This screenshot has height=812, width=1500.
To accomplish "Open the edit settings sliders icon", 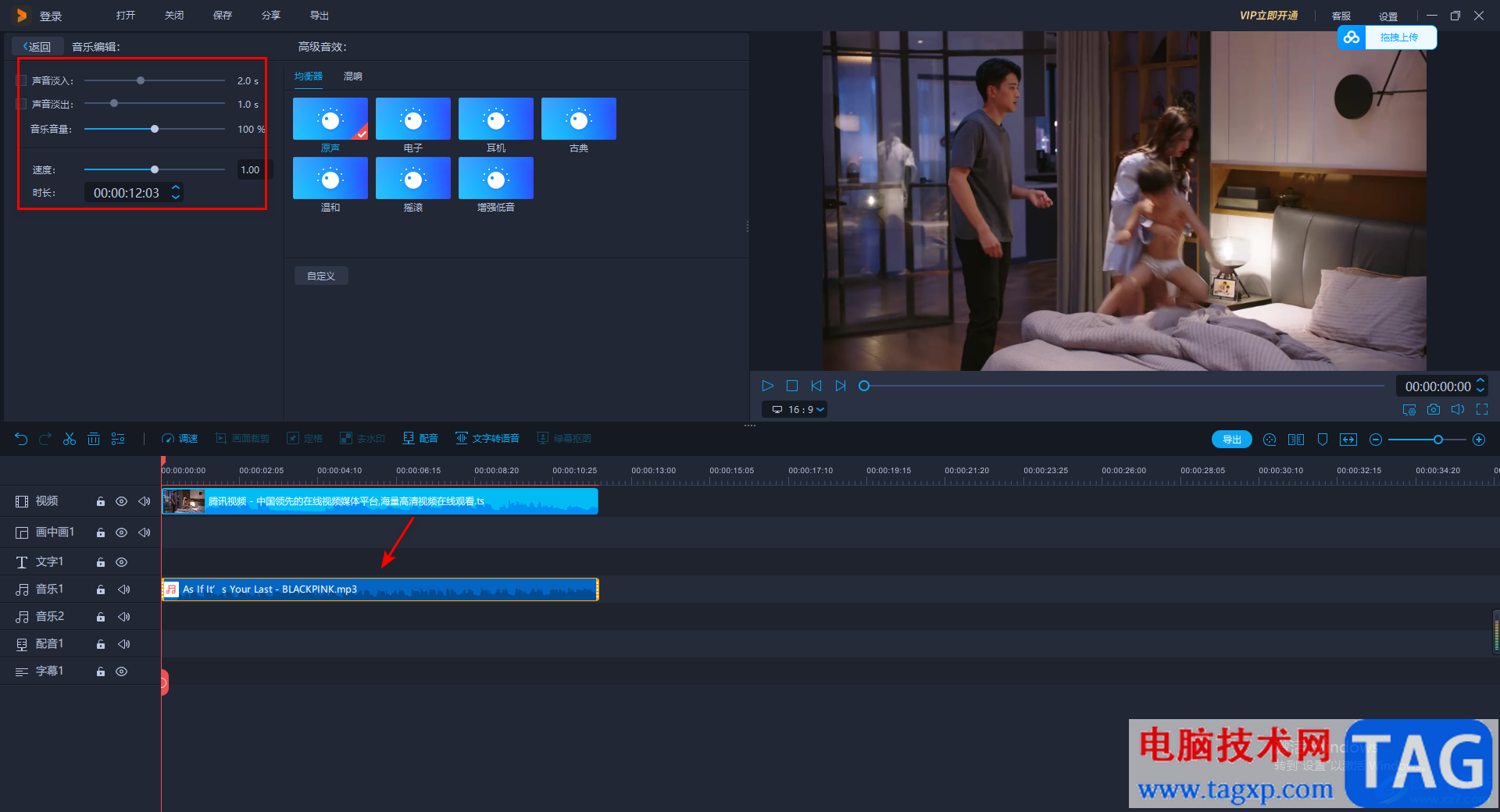I will (x=118, y=439).
